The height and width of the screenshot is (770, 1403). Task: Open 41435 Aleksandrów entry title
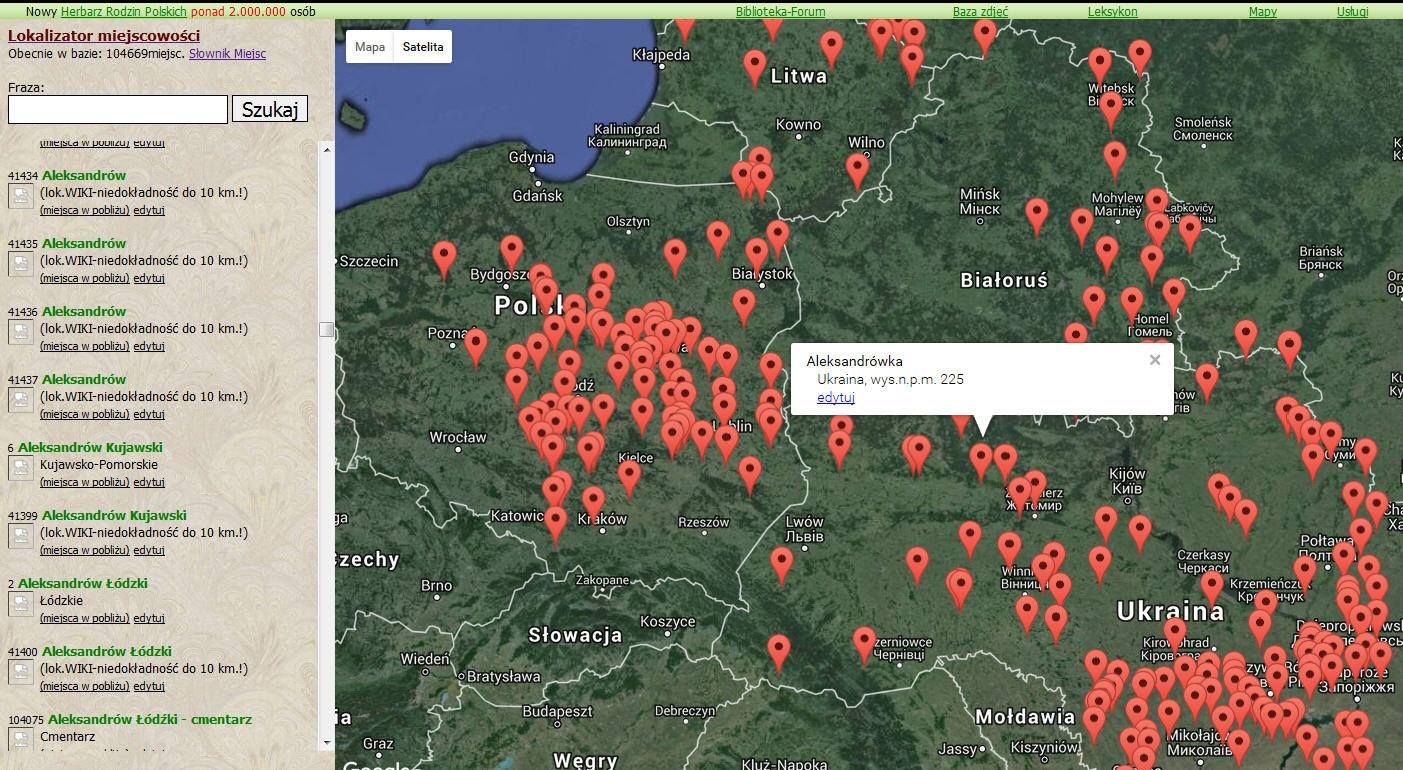coord(84,244)
